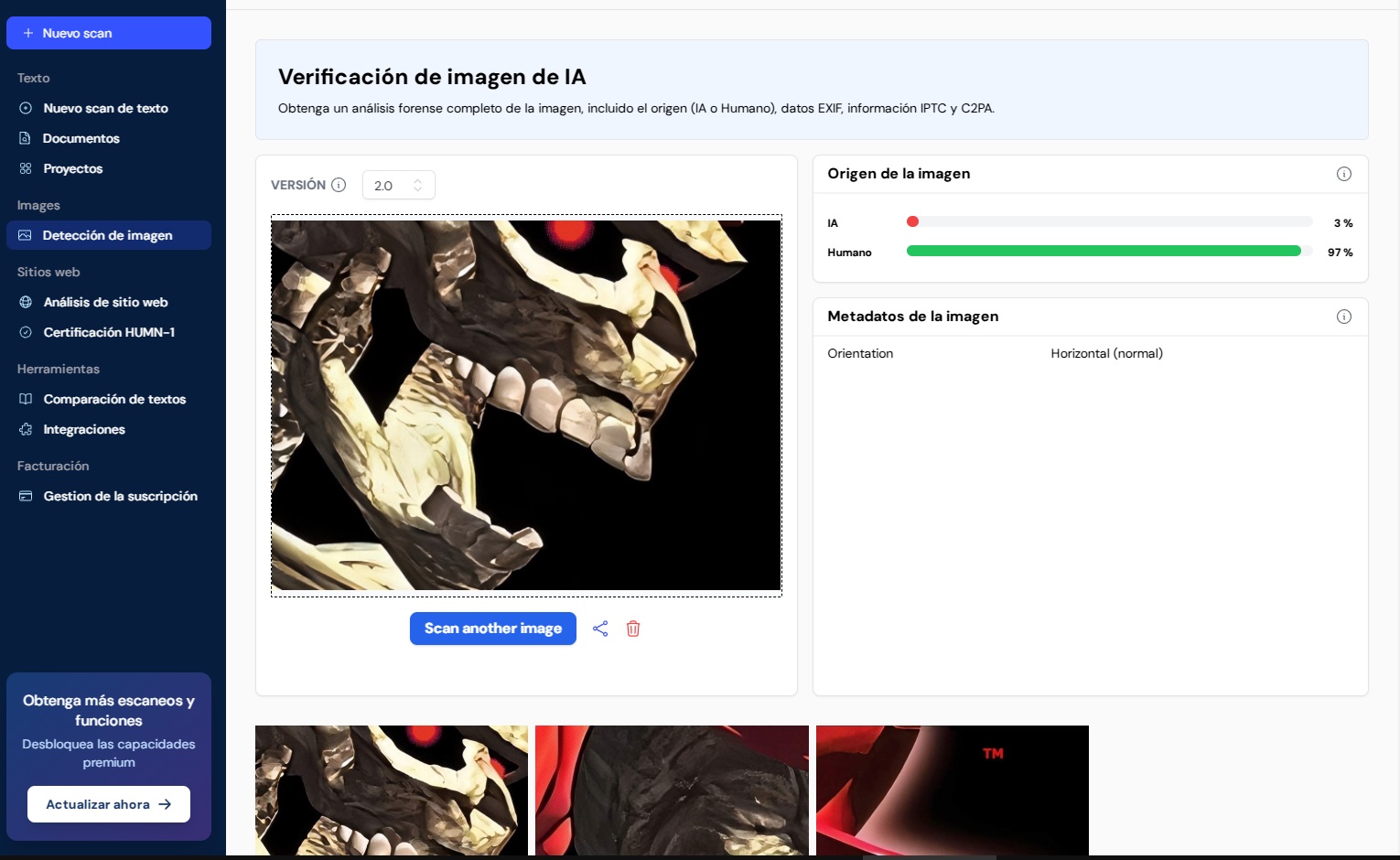
Task: Click the share icon below the image
Action: [x=600, y=629]
